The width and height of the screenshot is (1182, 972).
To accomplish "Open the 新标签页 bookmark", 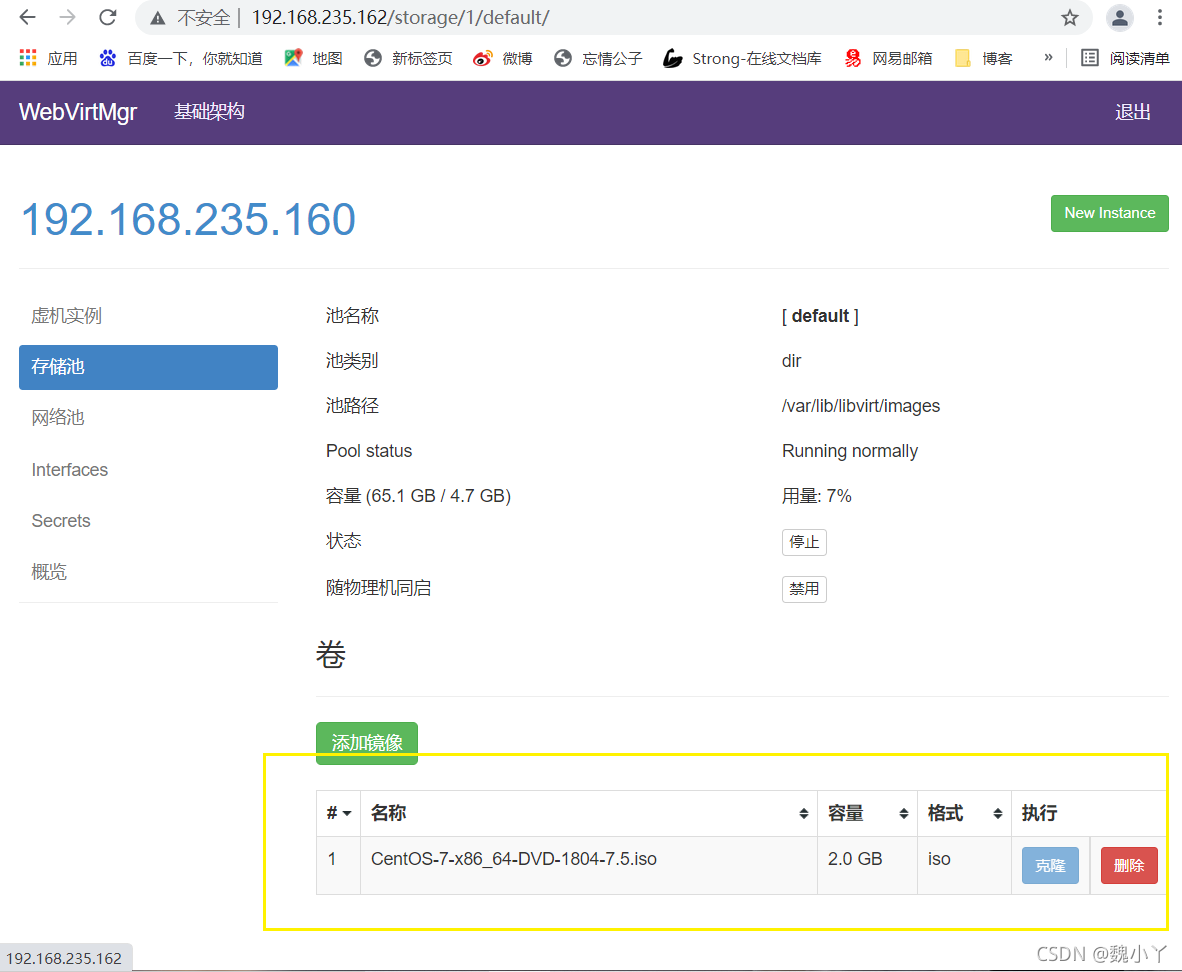I will point(408,58).
